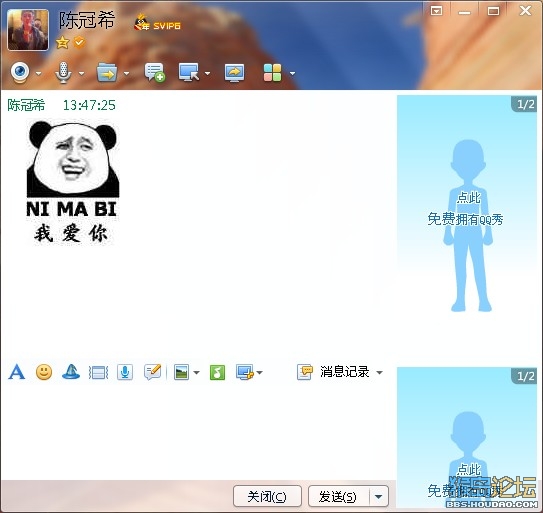543x513 pixels.
Task: Expand screen capture options arrow
Action: 260,373
